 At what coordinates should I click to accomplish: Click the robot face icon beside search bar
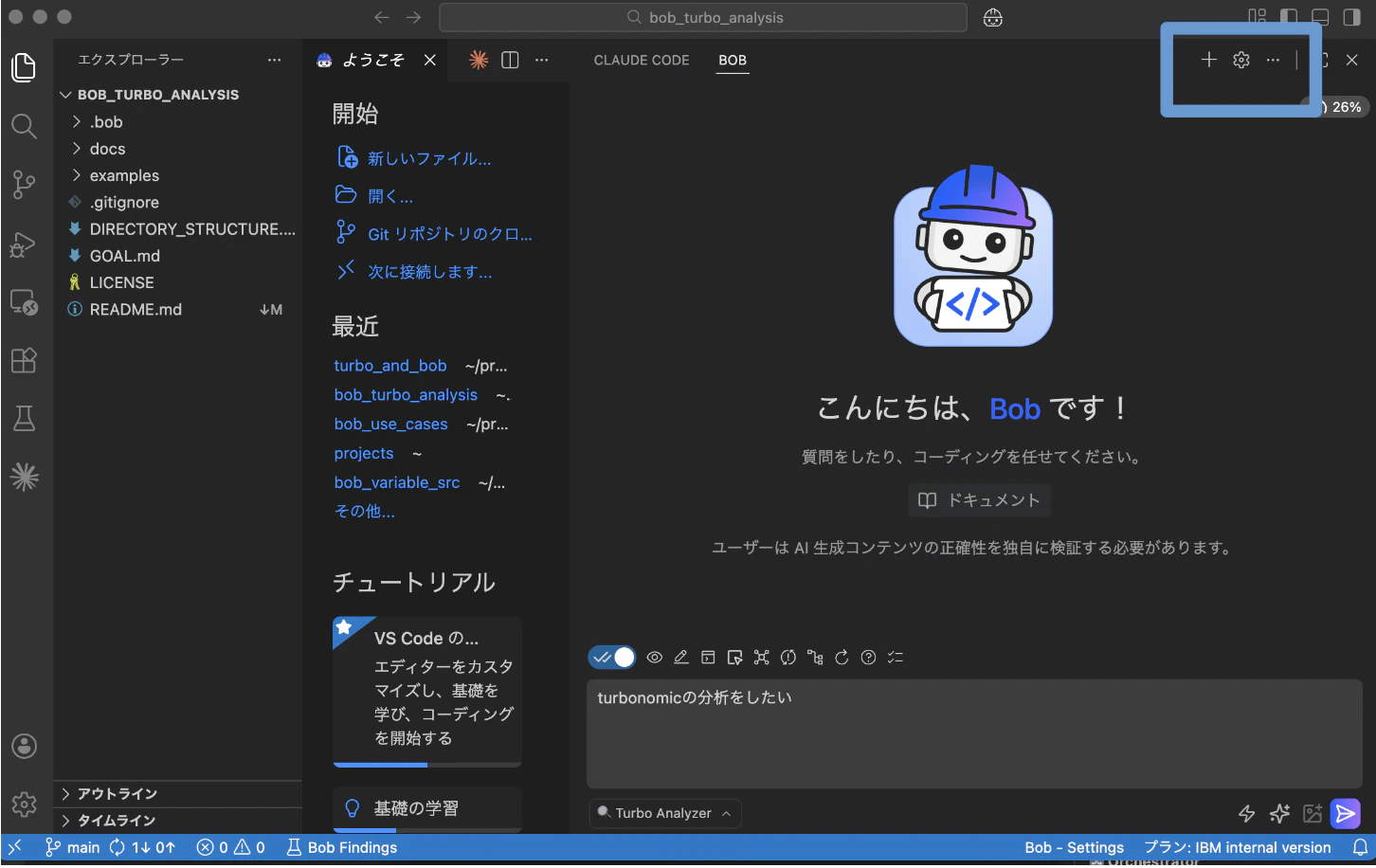(x=993, y=17)
